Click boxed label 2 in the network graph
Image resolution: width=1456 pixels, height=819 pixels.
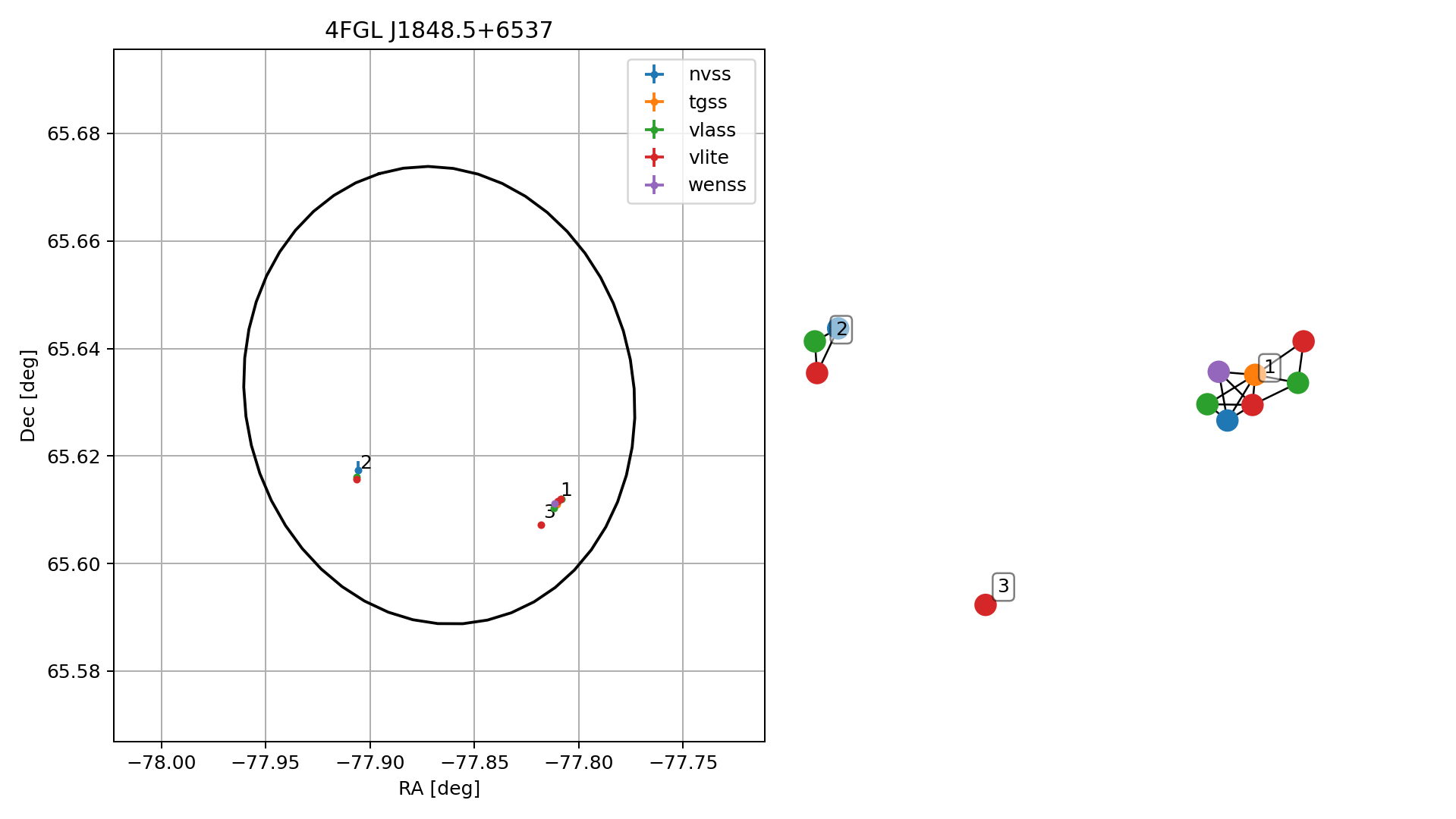pos(841,330)
